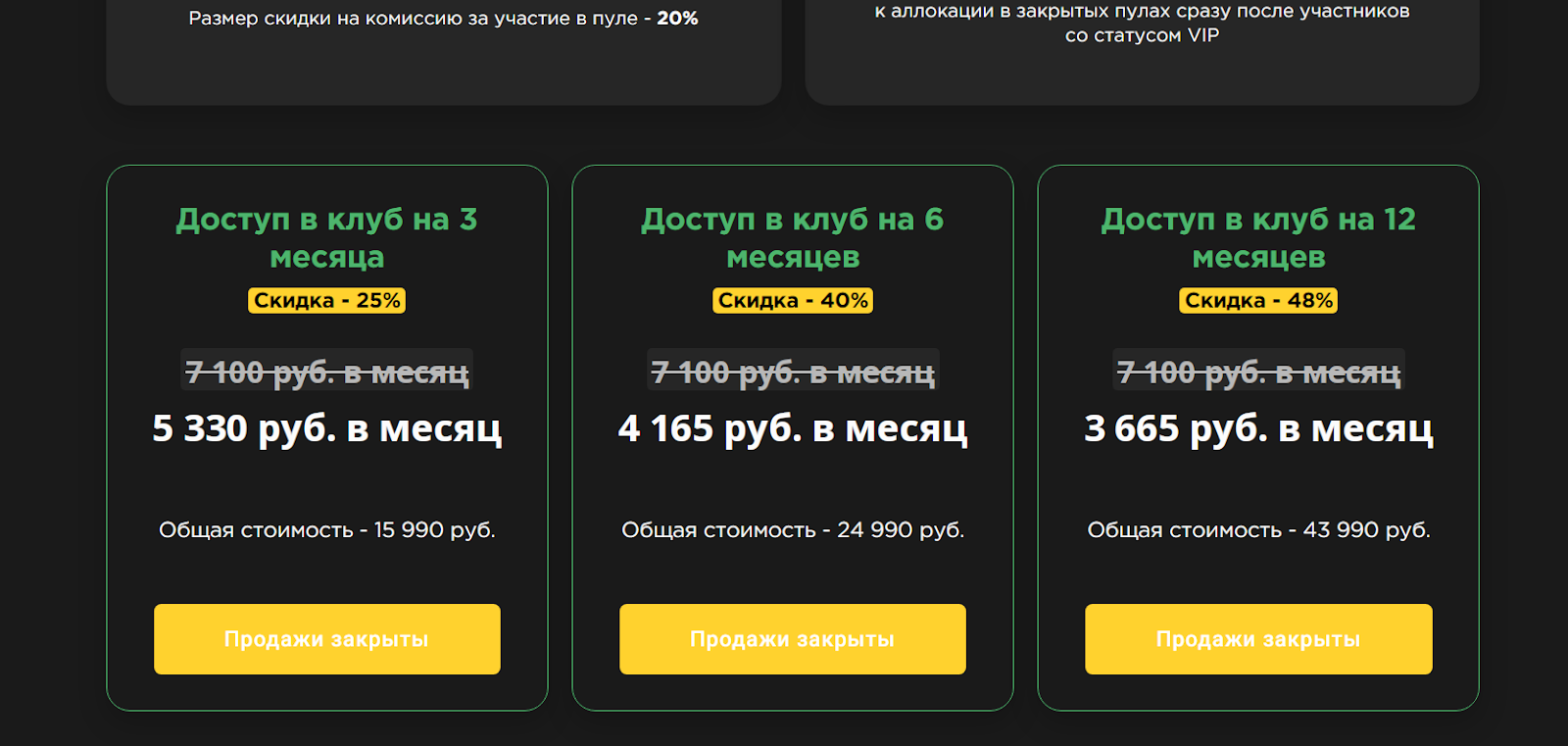Click the total cost "15 990 руб." text
The image size is (1568, 746).
(x=434, y=530)
